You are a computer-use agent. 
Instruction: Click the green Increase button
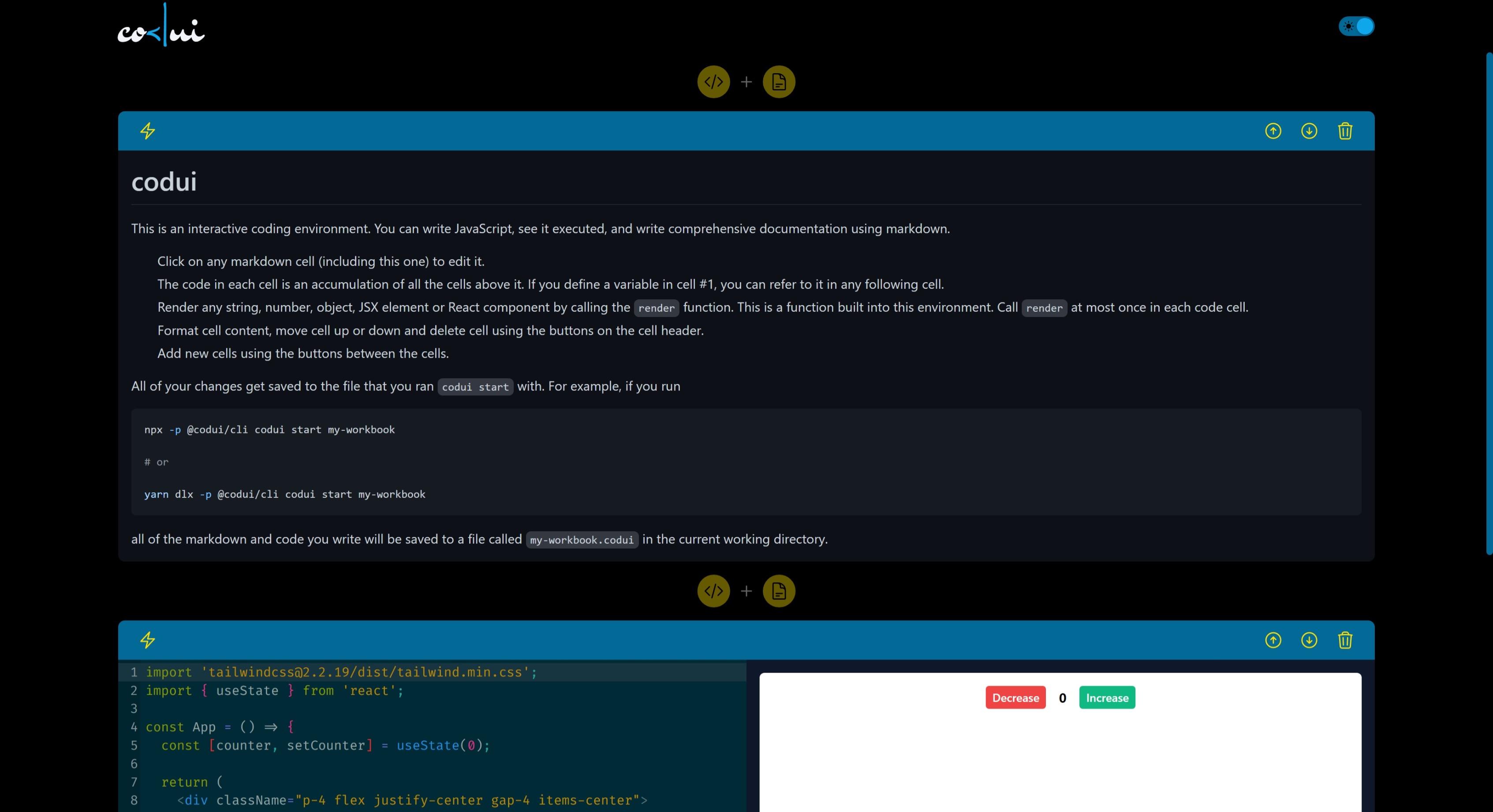pos(1106,697)
